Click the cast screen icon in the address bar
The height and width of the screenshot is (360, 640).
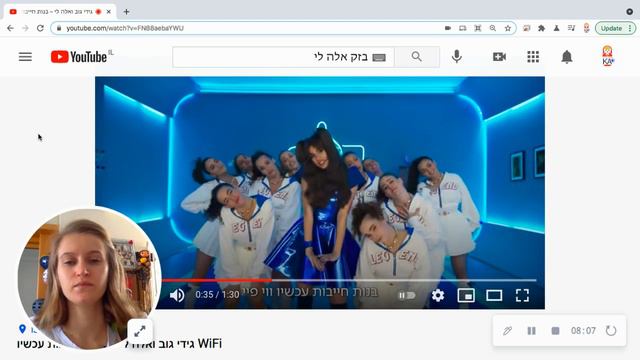coord(462,28)
